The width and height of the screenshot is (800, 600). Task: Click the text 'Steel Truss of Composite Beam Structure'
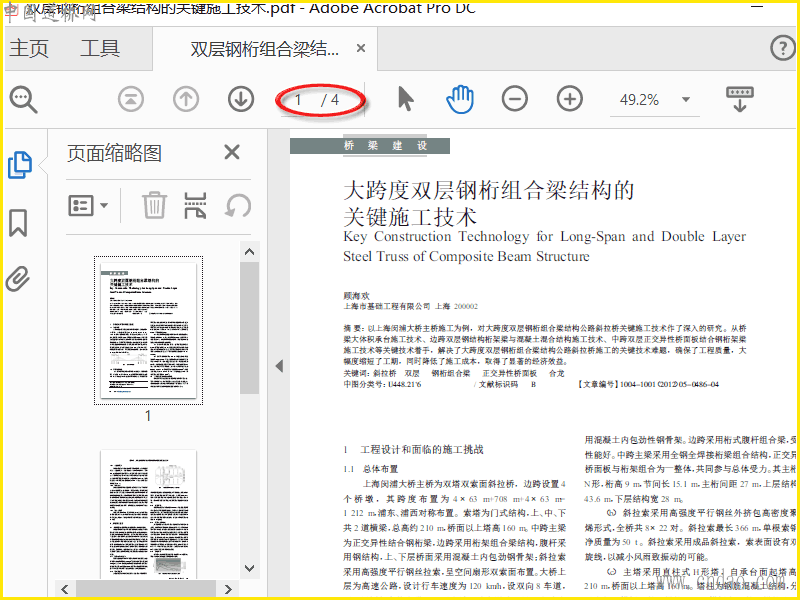(x=466, y=256)
